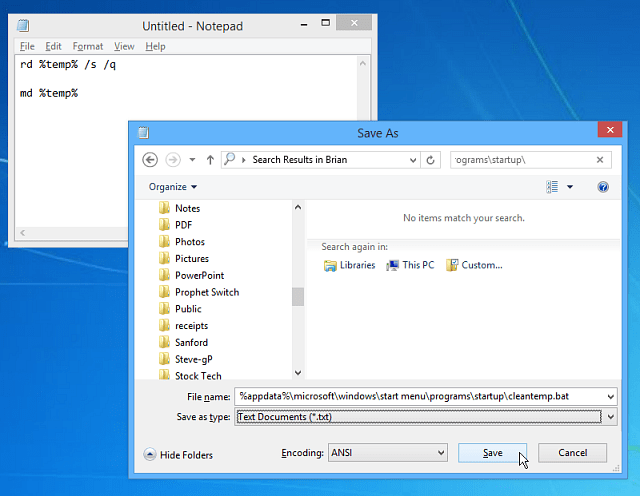
Task: Click the Cancel button
Action: (572, 453)
